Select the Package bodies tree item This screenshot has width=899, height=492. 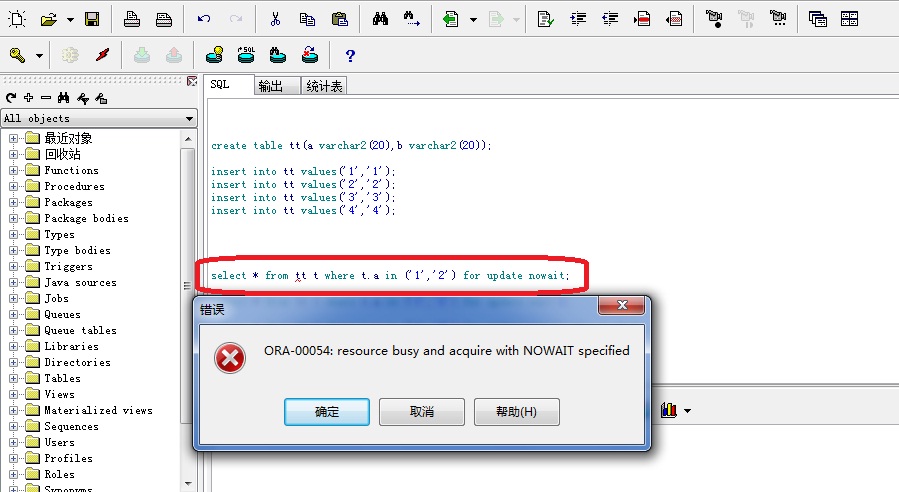[87, 218]
